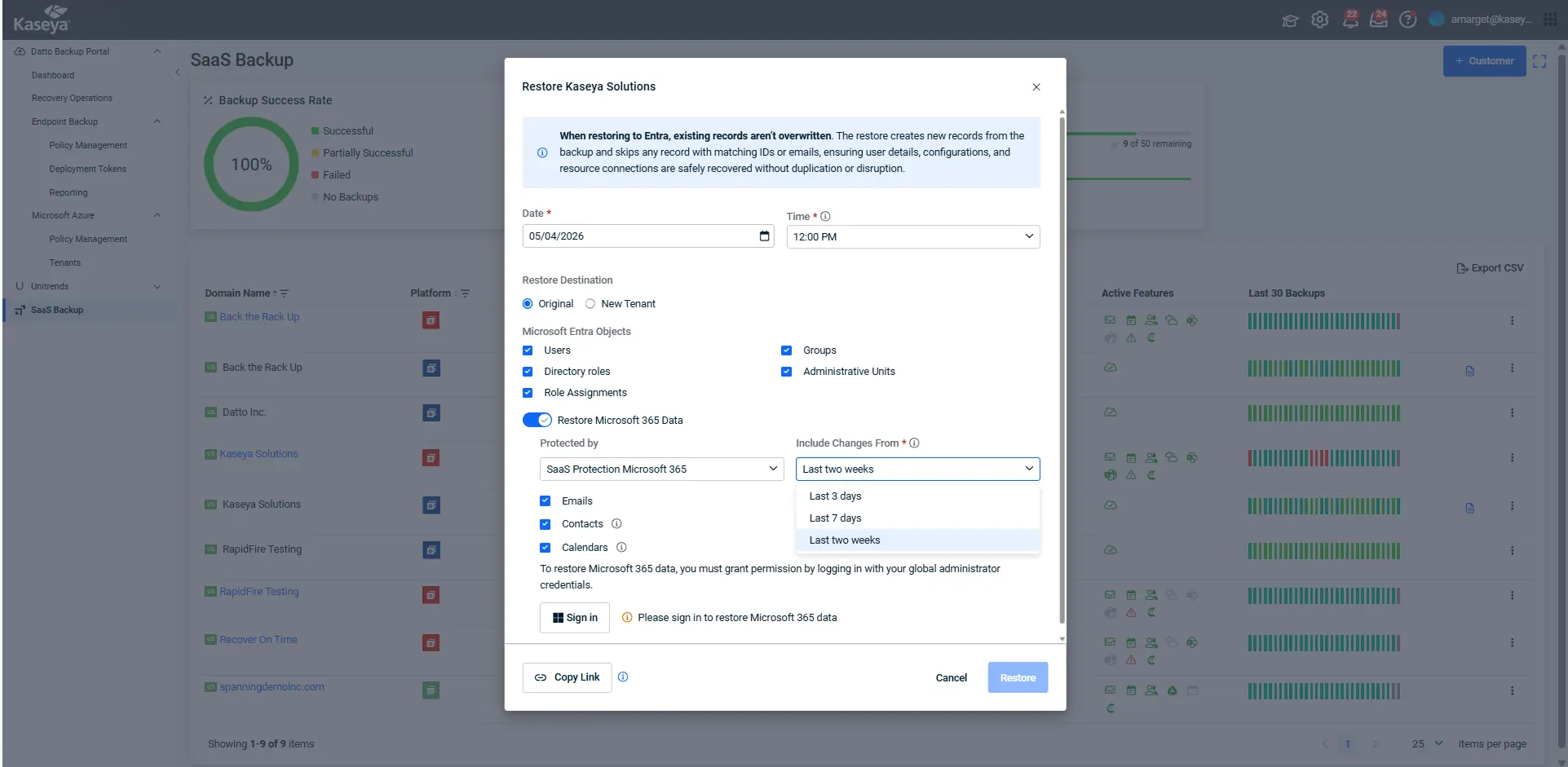Uncheck Role Assignments checkbox
1568x767 pixels.
coord(528,393)
